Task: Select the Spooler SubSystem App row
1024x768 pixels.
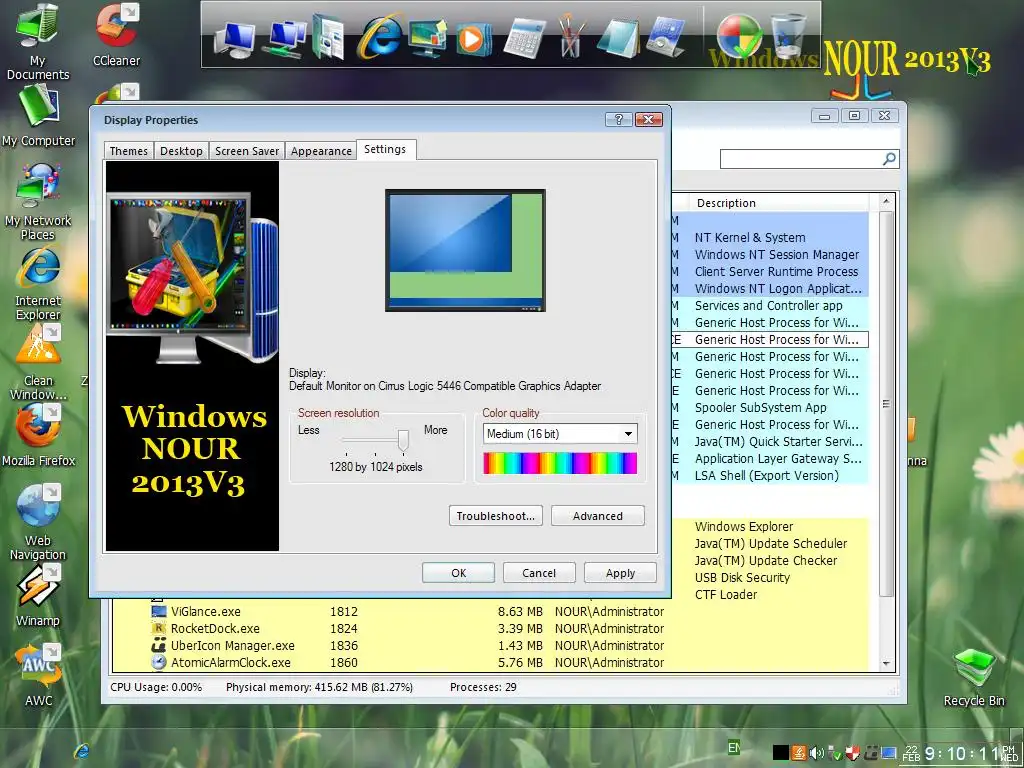Action: coord(769,408)
